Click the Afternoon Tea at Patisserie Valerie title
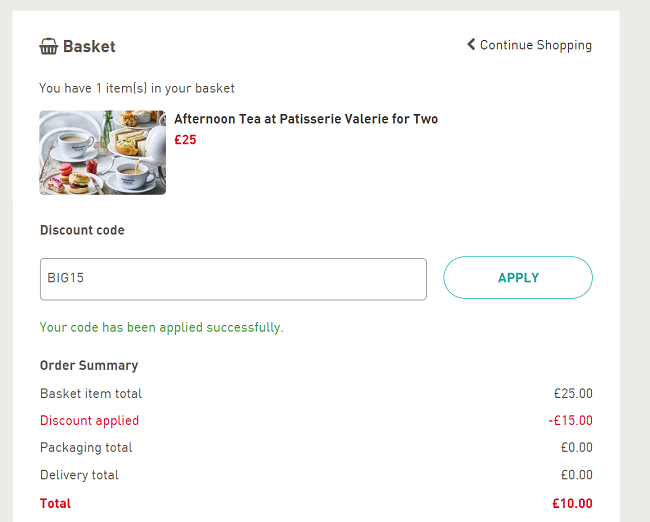Viewport: 650px width, 522px height. pos(306,119)
